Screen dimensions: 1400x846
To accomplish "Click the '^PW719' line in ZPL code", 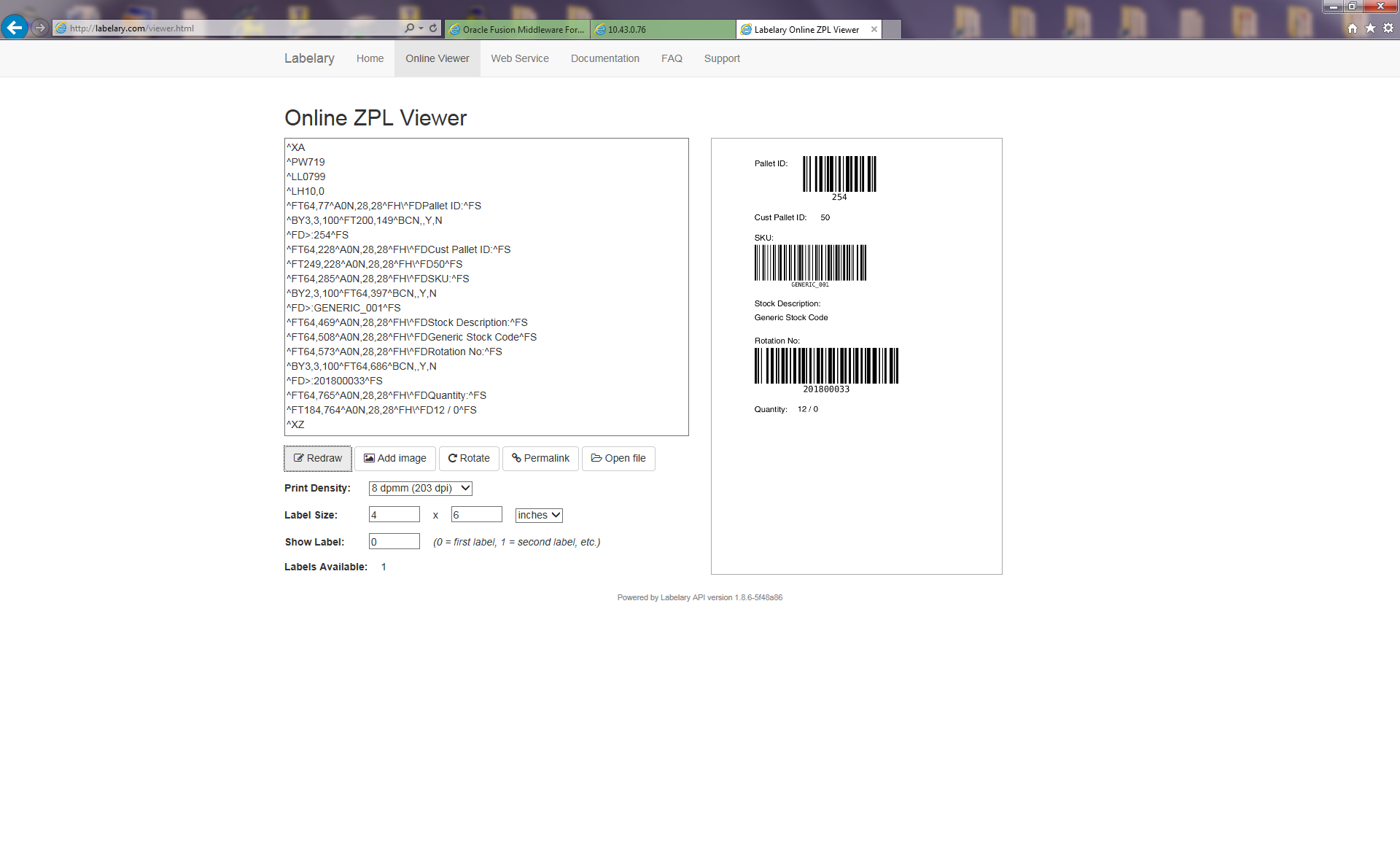I will pos(306,162).
